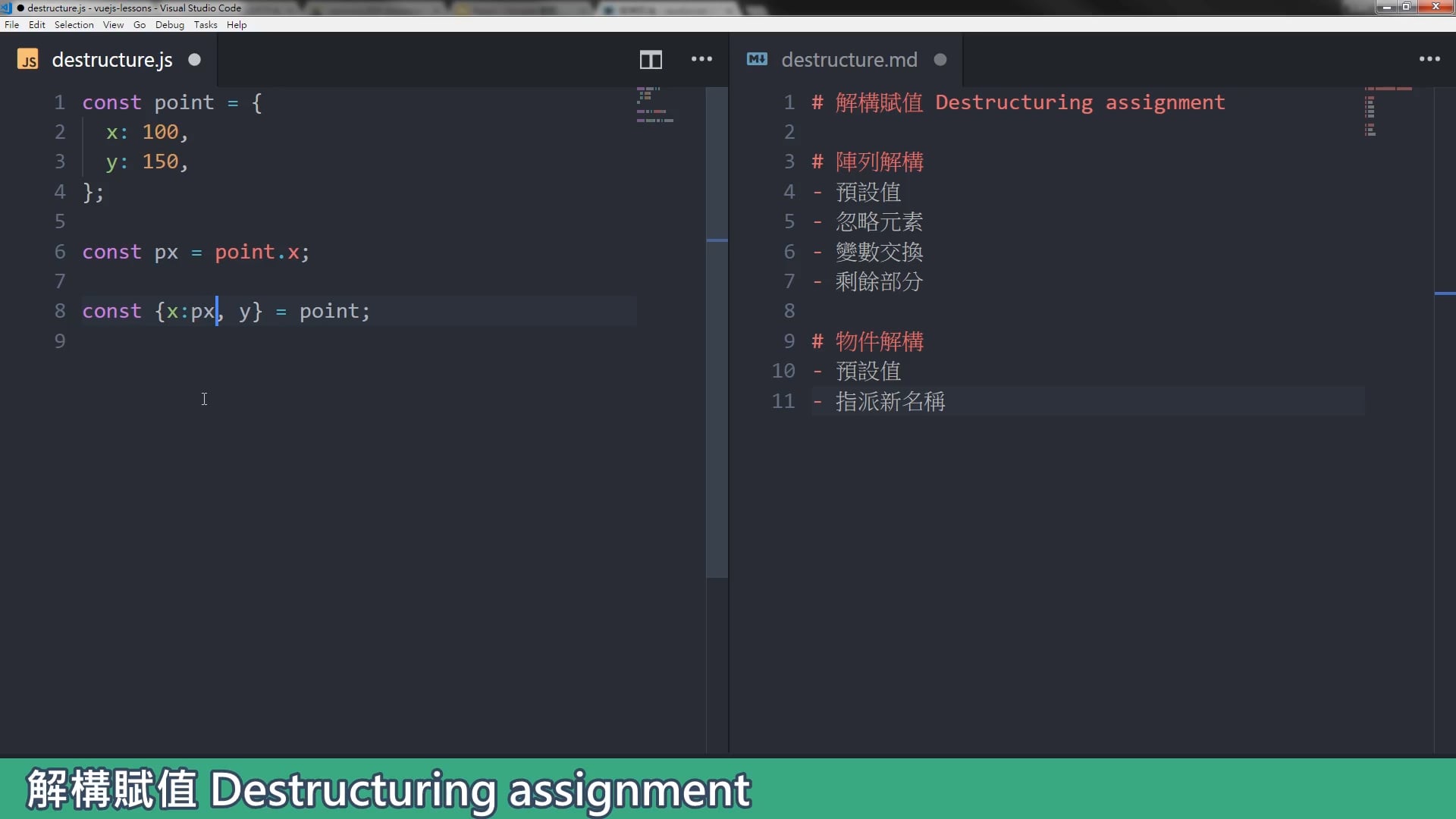
Task: Click the JS icon on the destructure.js tab
Action: (28, 60)
